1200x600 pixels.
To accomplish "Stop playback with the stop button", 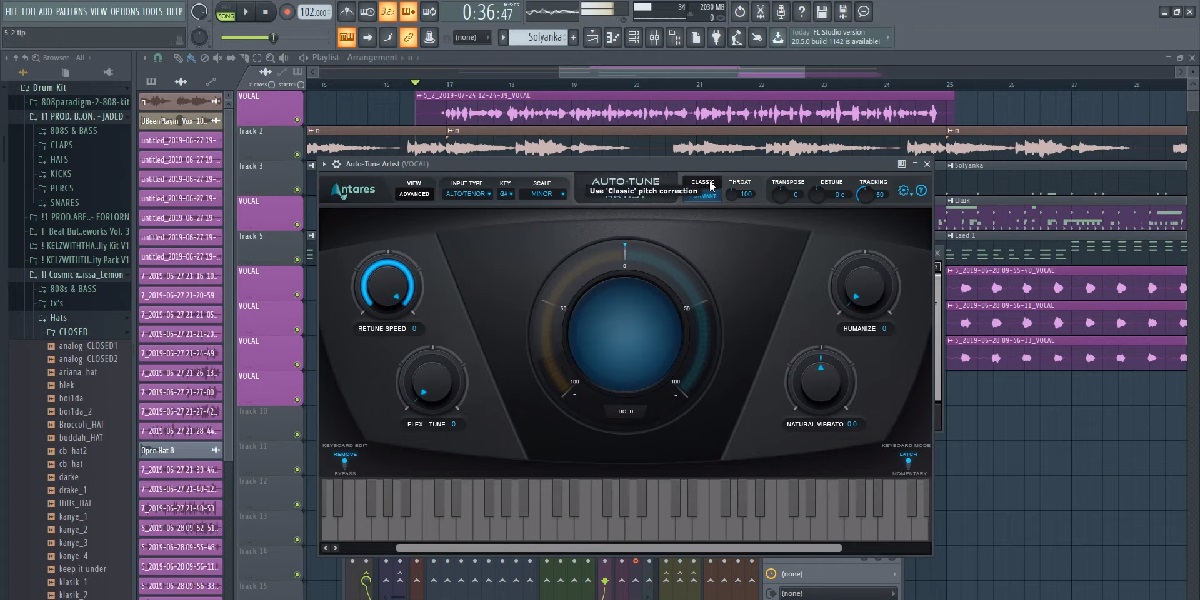I will click(265, 12).
